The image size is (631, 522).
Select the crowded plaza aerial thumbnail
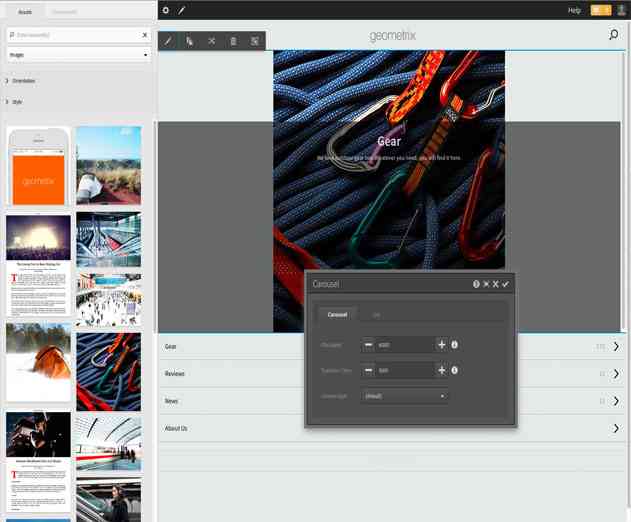[x=109, y=300]
